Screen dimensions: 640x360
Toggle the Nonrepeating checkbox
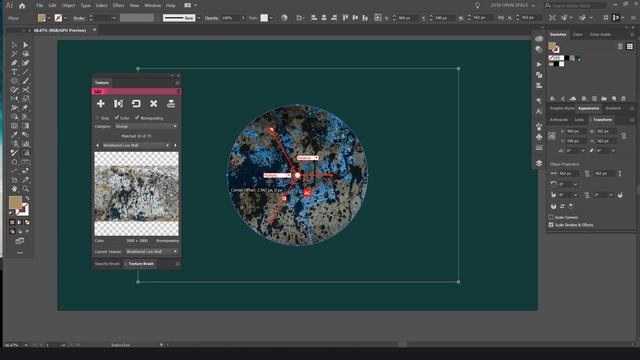coord(137,118)
